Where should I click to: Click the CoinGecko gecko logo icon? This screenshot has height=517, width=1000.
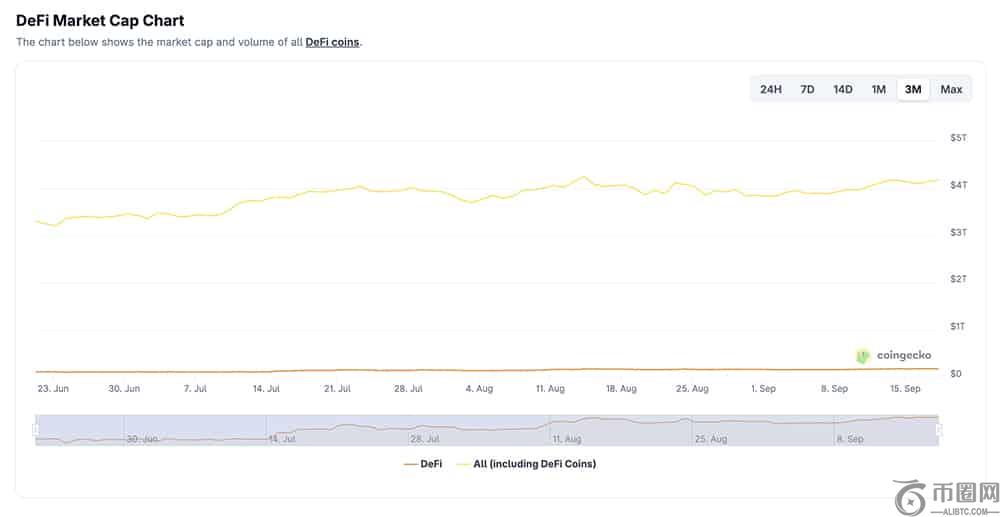point(863,356)
